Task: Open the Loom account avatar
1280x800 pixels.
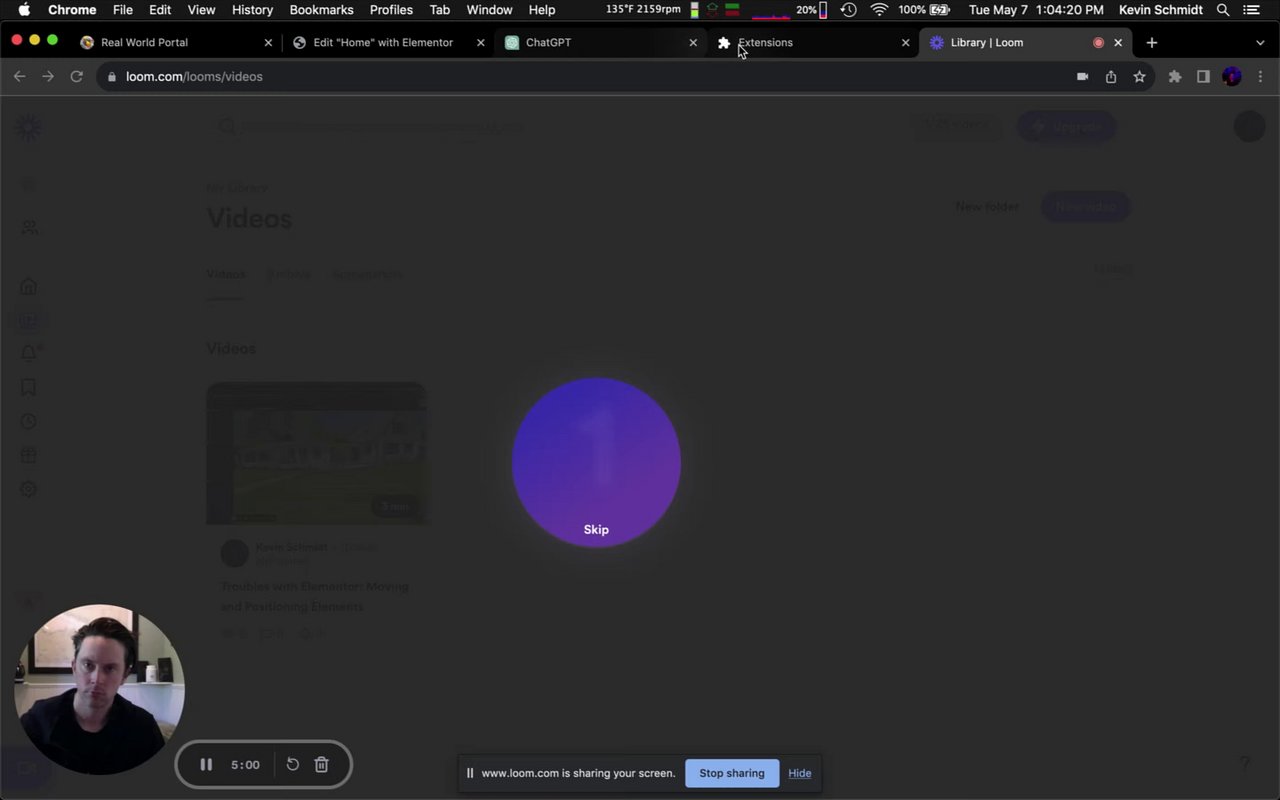Action: coord(1249,126)
